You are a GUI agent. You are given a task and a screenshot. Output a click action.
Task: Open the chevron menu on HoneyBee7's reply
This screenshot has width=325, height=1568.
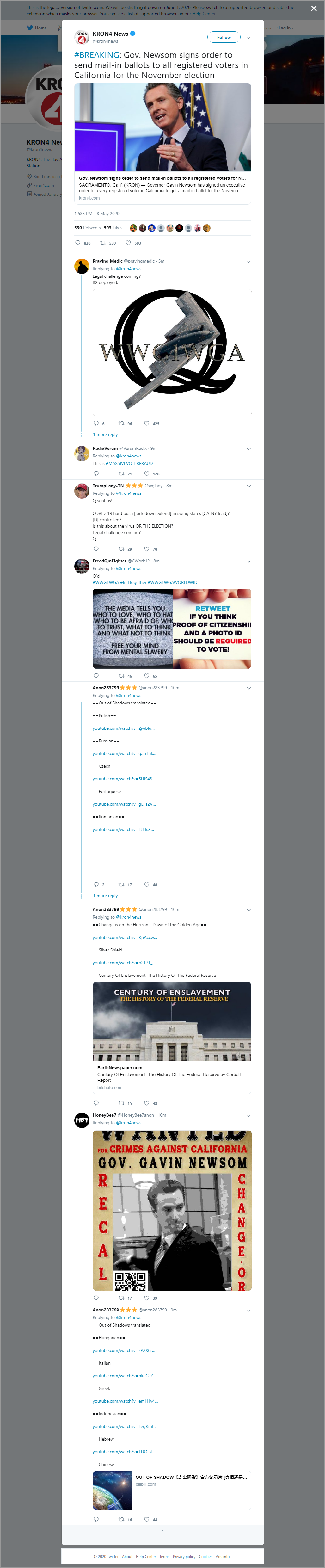point(248,1115)
